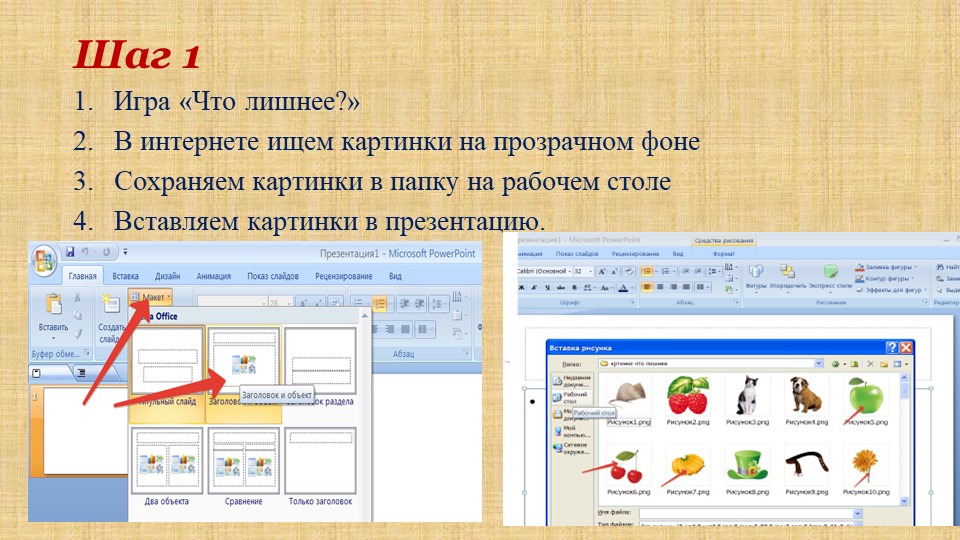Open Эффекты для фигур dropdown

point(891,290)
